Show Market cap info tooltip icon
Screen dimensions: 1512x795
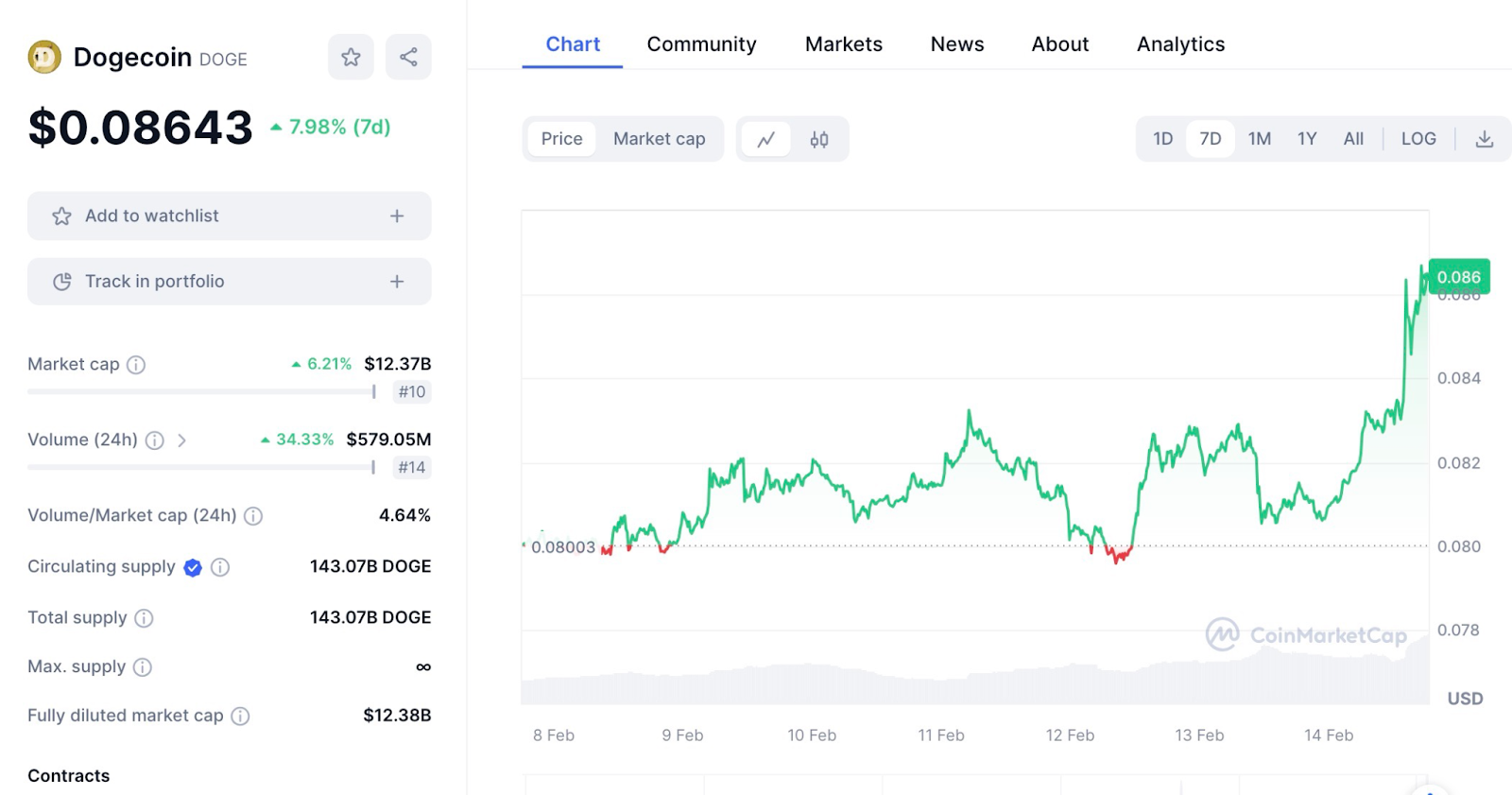136,365
